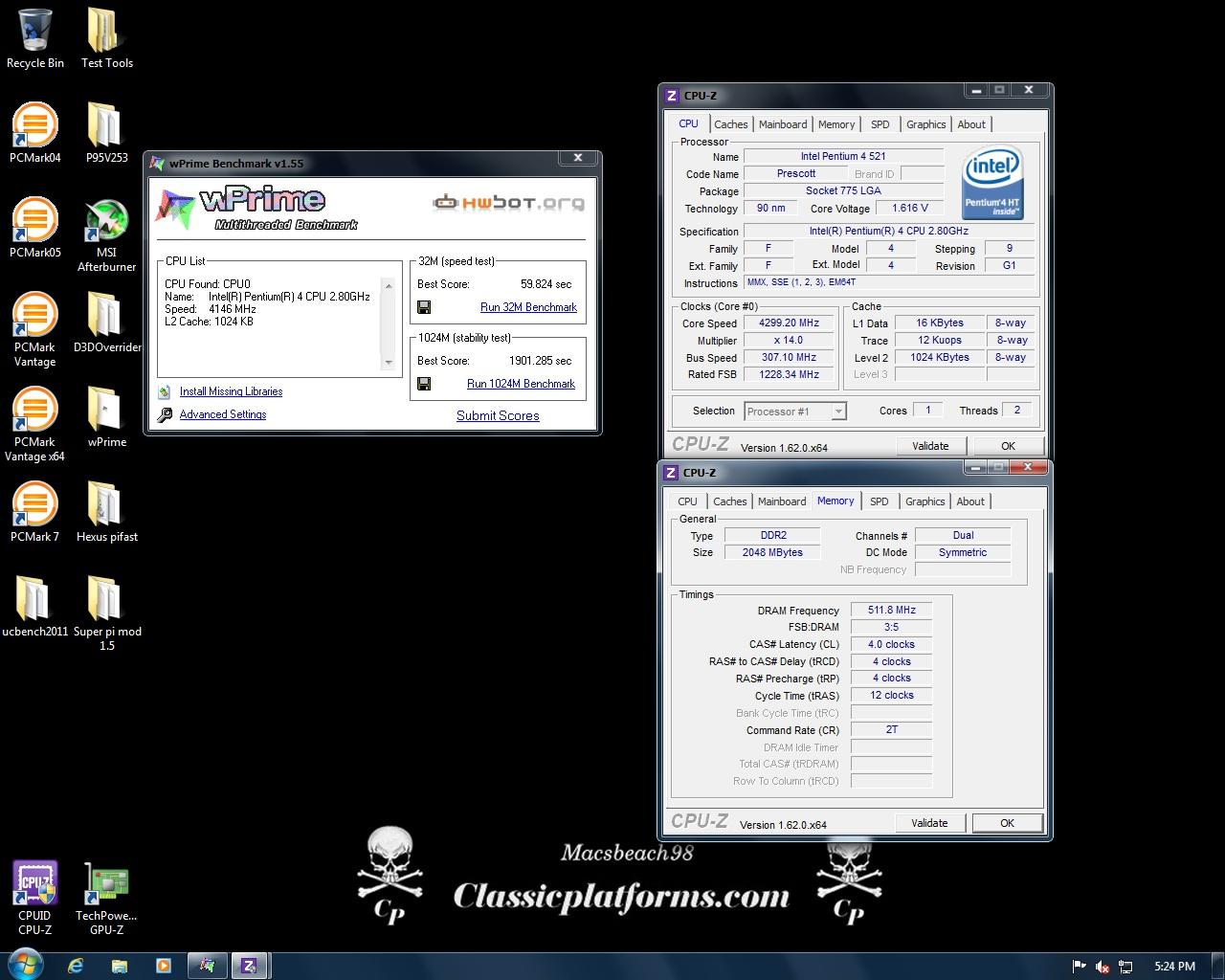Click the taskbar clock showing 5:24 PM

click(x=1174, y=967)
